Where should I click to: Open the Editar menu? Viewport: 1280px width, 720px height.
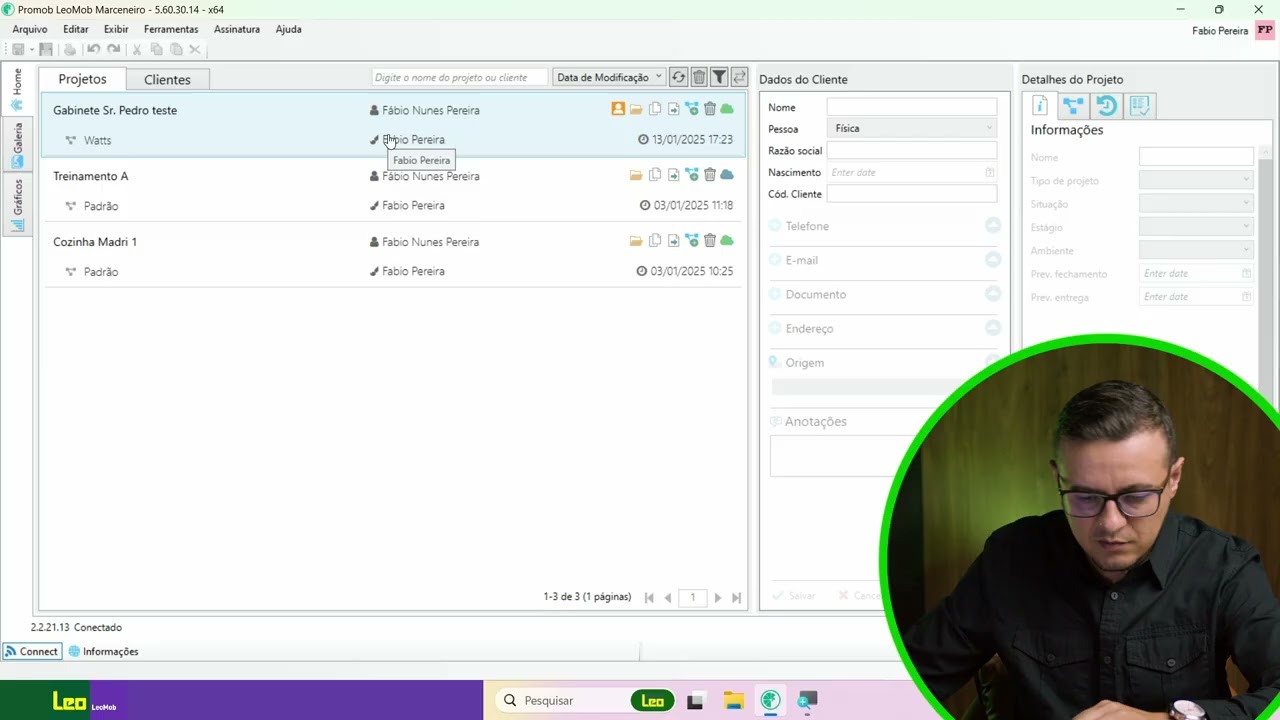(76, 29)
